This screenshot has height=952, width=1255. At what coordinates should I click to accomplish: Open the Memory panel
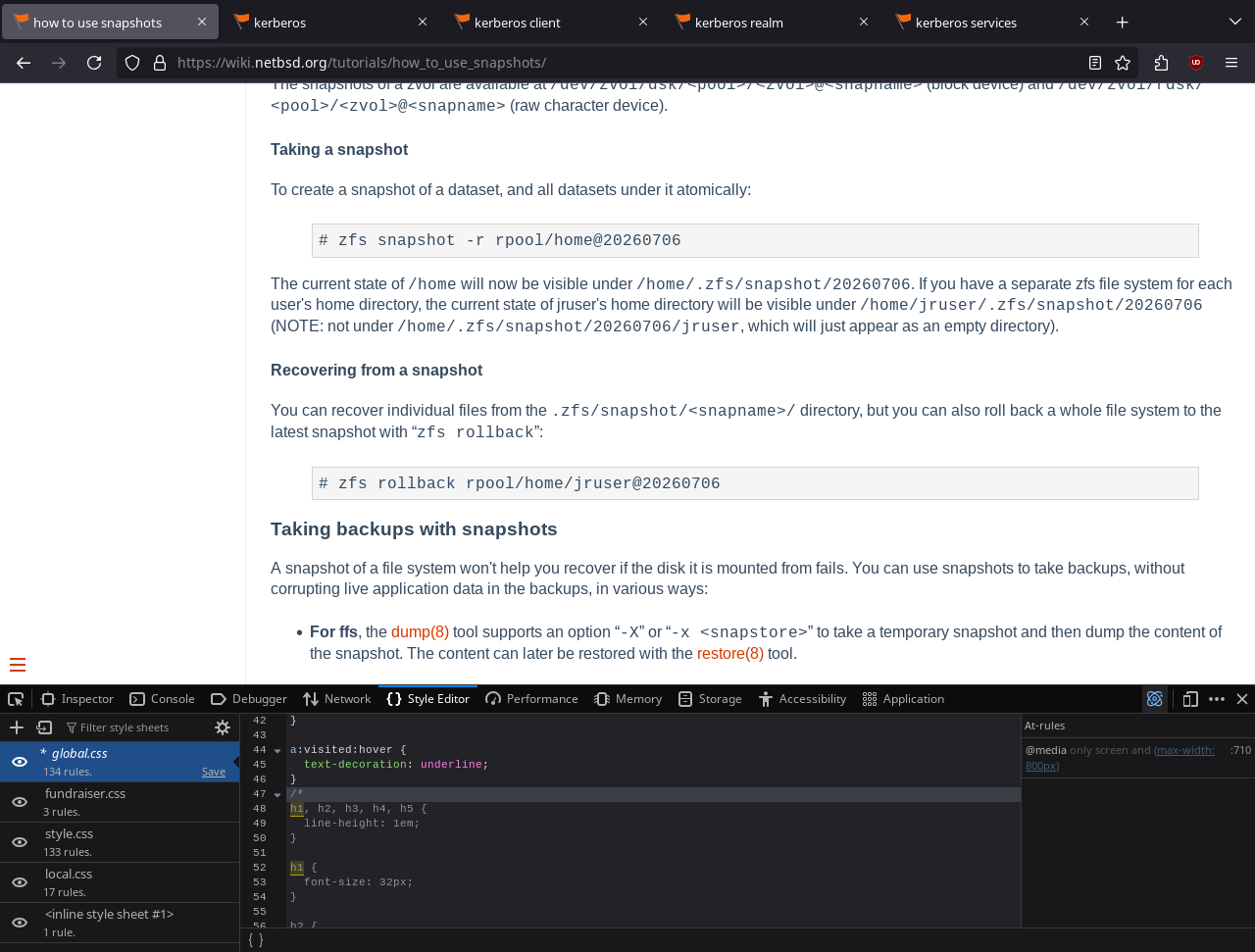coord(628,699)
